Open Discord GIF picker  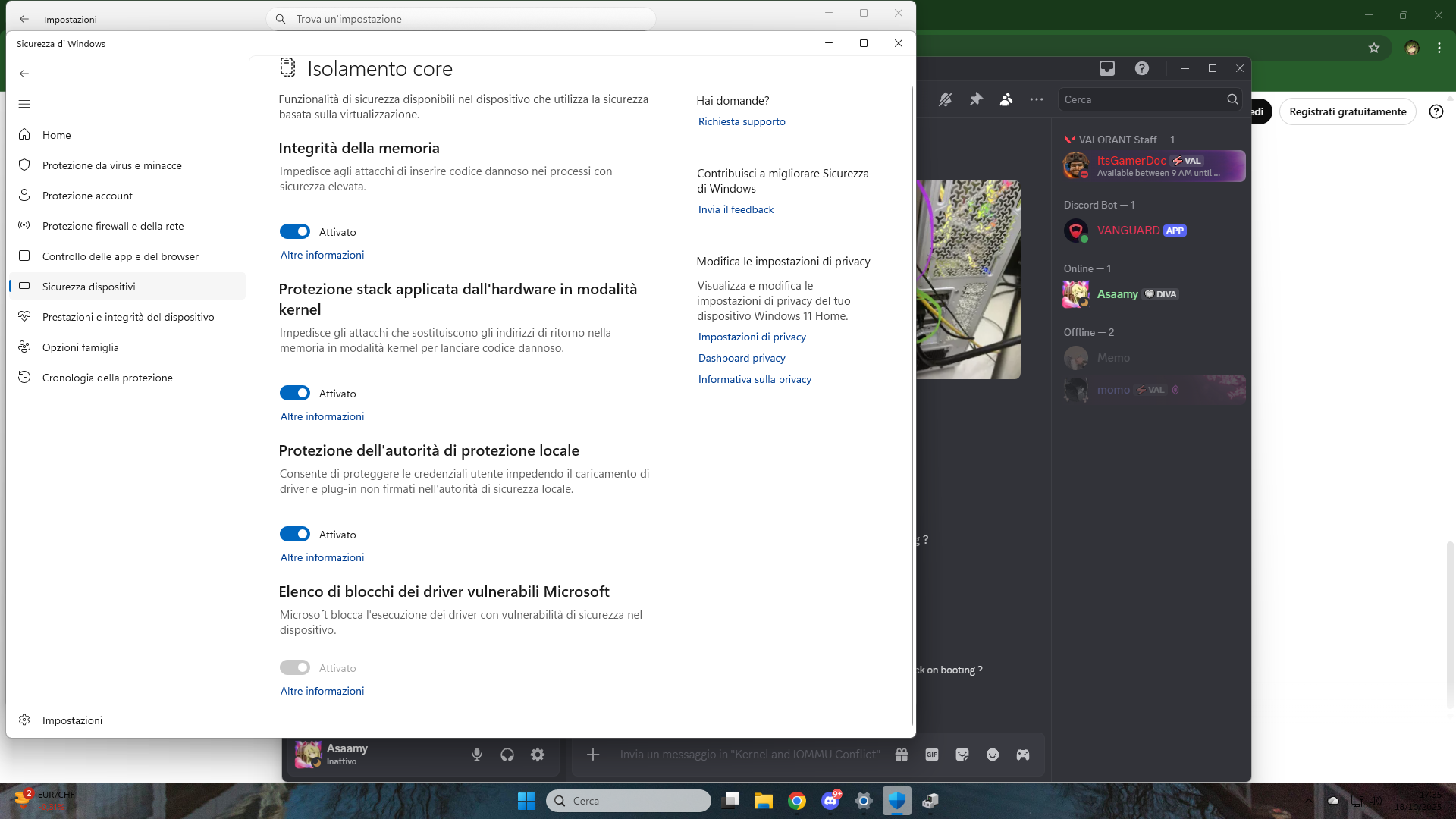click(x=932, y=755)
